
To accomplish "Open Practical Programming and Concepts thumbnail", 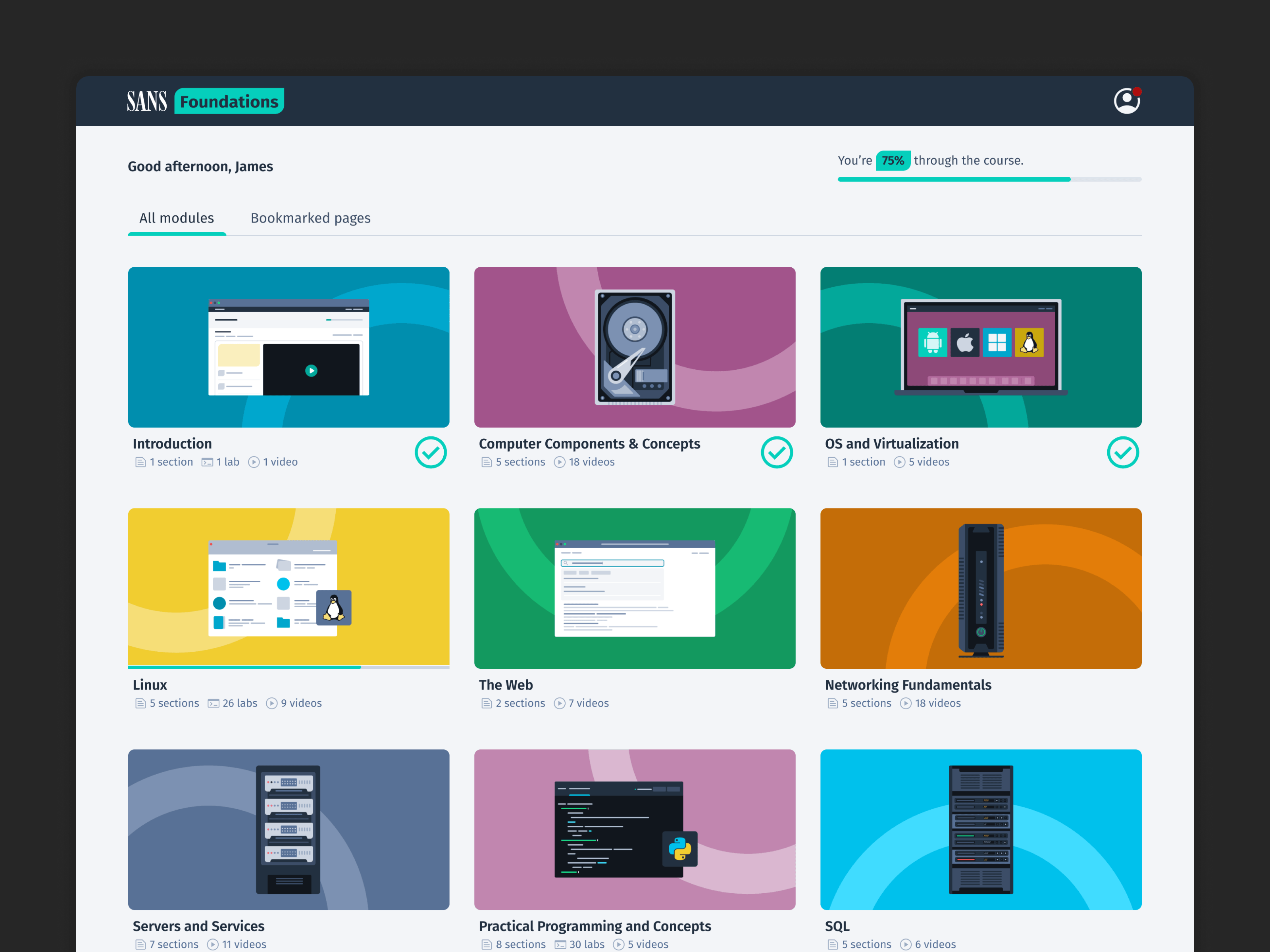I will 635,829.
